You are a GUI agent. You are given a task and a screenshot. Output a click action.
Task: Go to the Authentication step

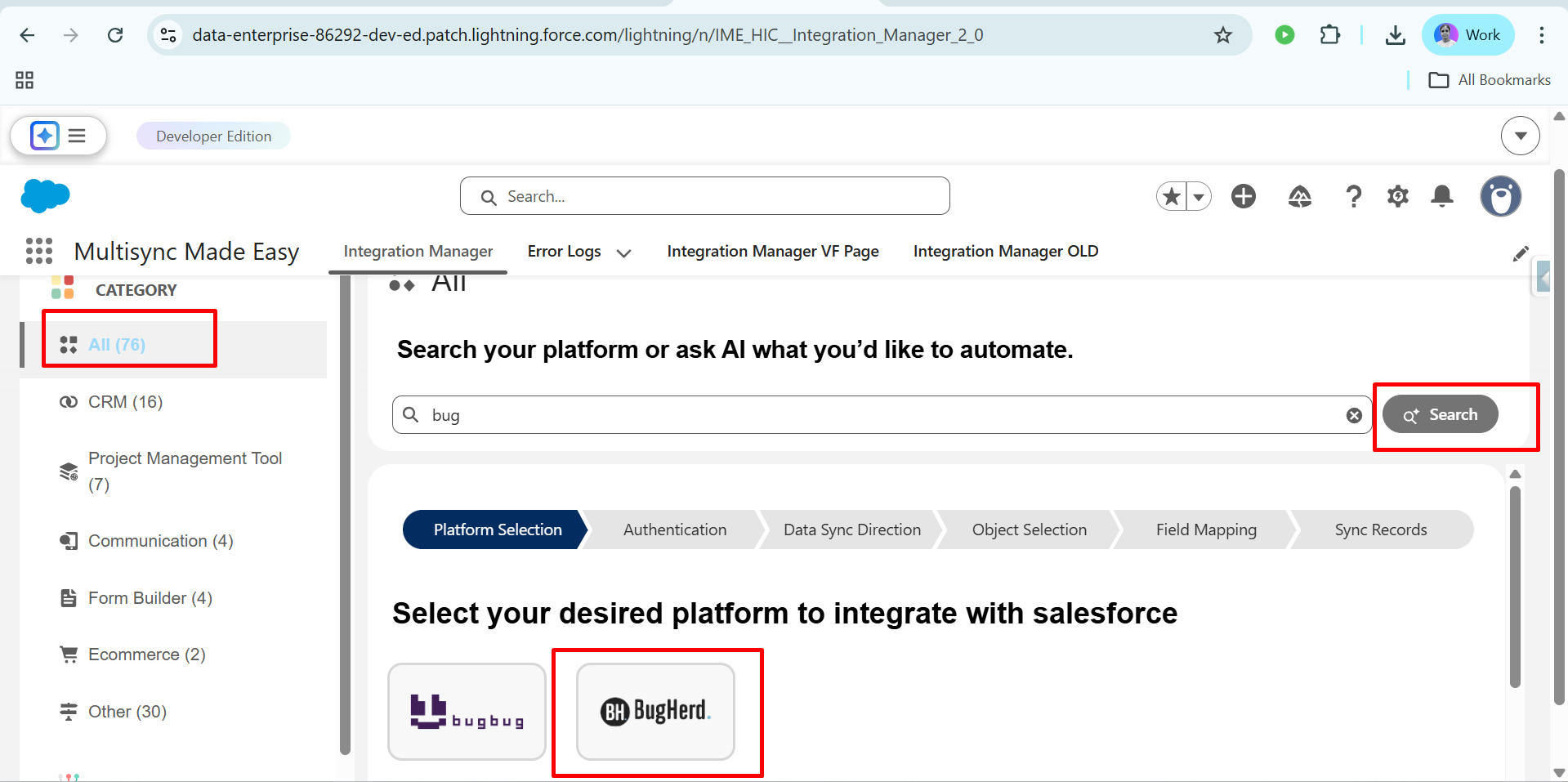click(x=674, y=530)
